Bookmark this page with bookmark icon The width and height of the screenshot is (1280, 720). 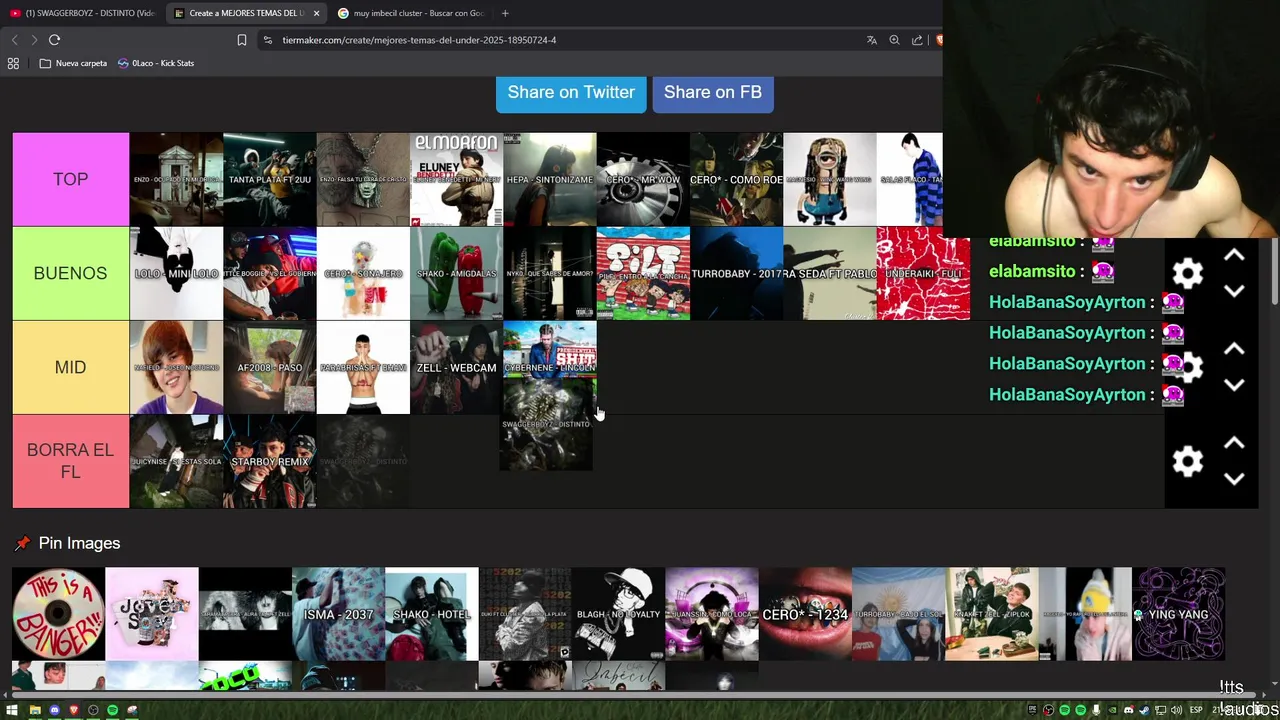click(x=241, y=40)
